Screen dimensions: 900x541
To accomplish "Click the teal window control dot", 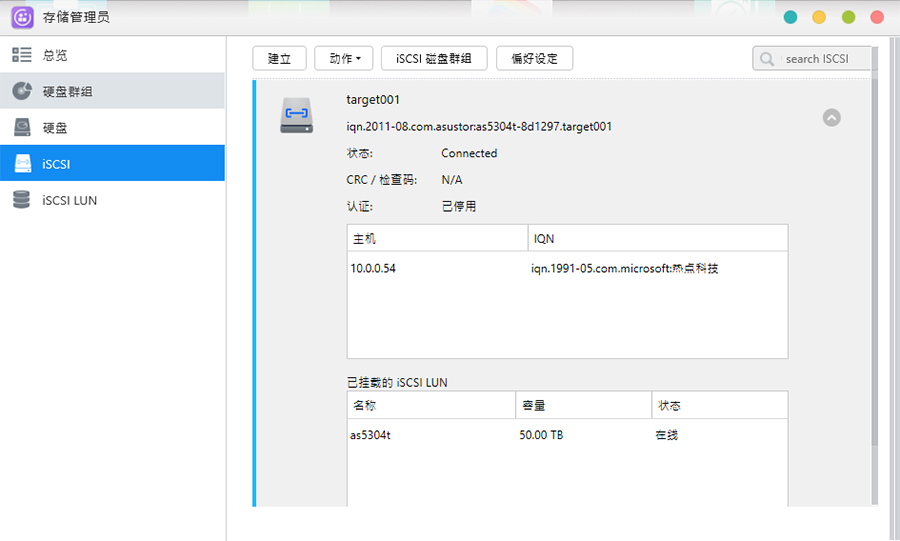I will 790,17.
